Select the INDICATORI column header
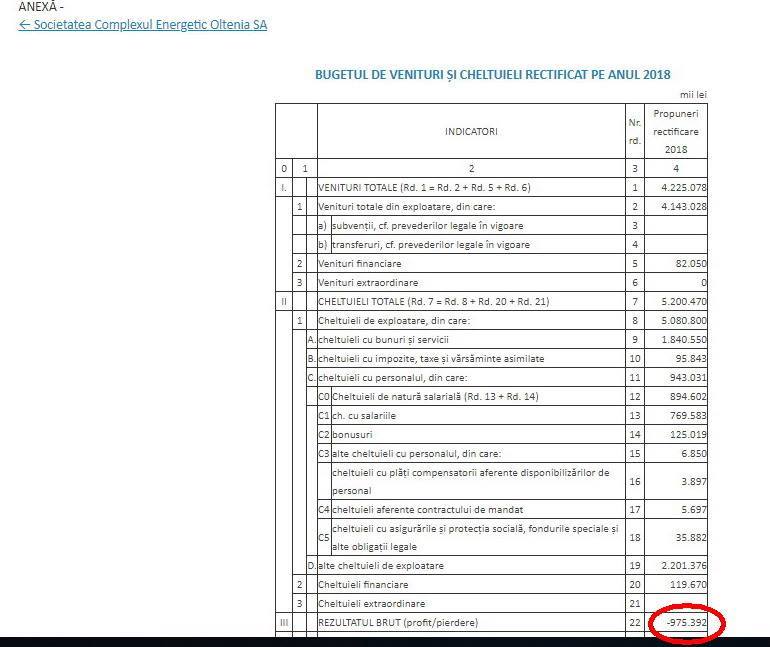 469,131
